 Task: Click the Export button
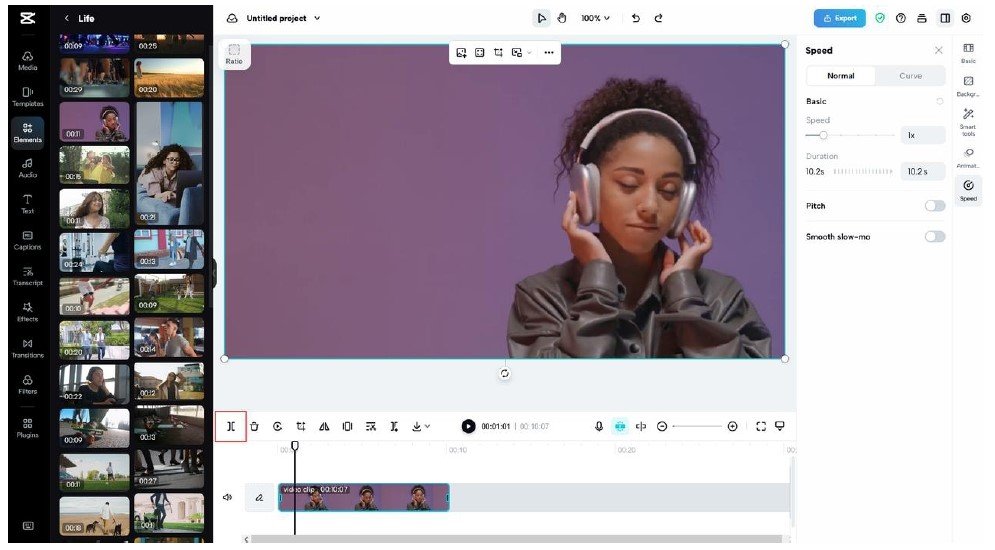tap(839, 18)
